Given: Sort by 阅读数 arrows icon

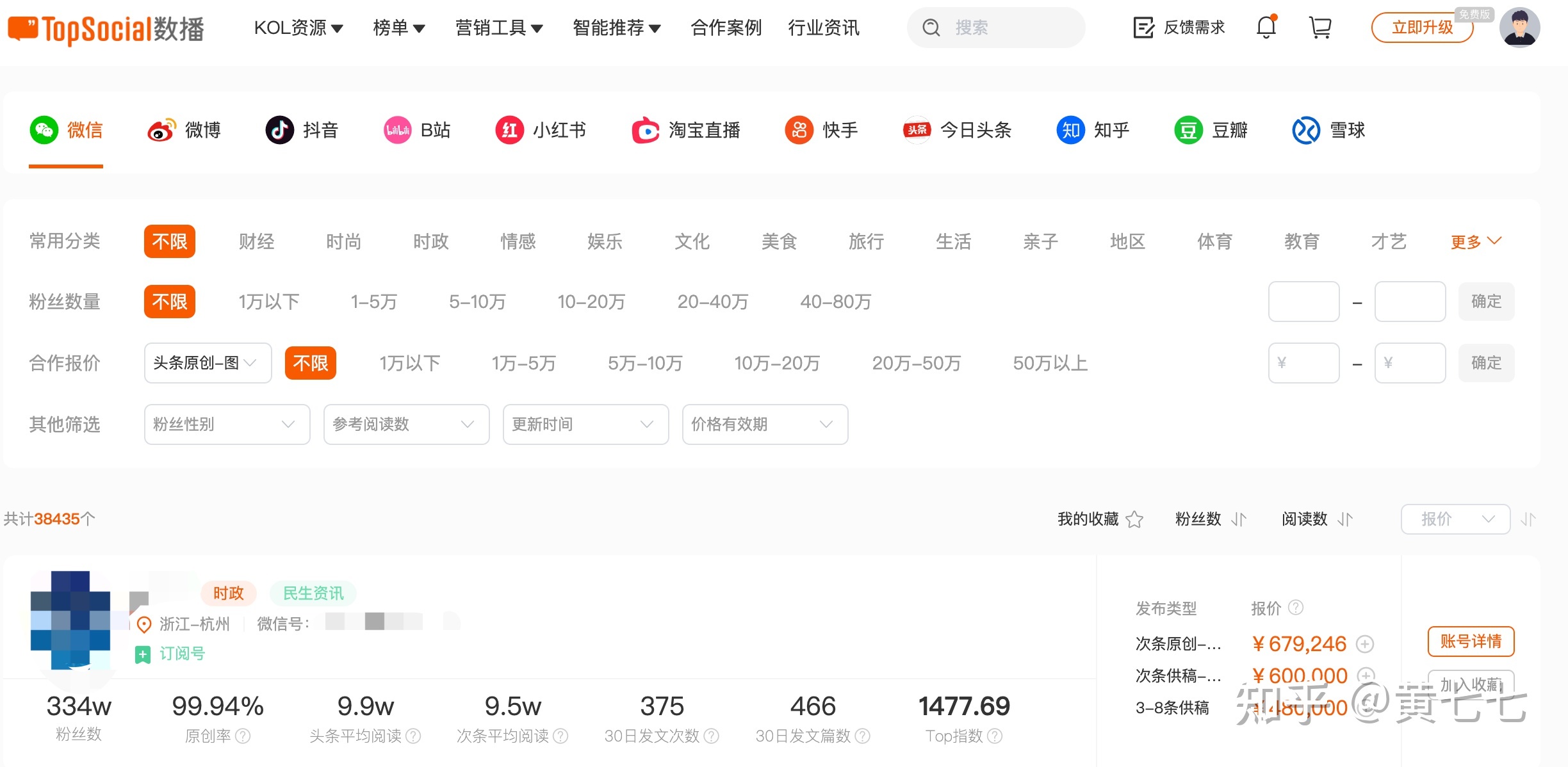Looking at the screenshot, I should [1345, 519].
